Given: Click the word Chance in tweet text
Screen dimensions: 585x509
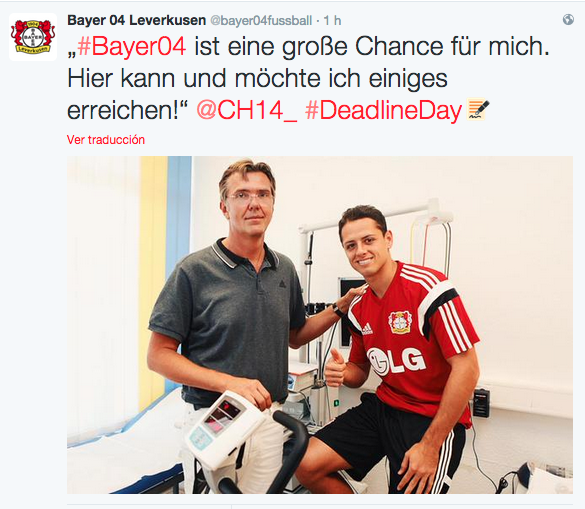Looking at the screenshot, I should 398,47.
